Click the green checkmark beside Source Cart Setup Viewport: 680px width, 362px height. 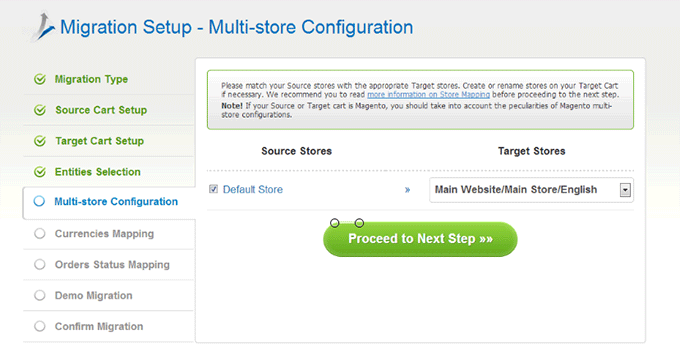coord(40,110)
